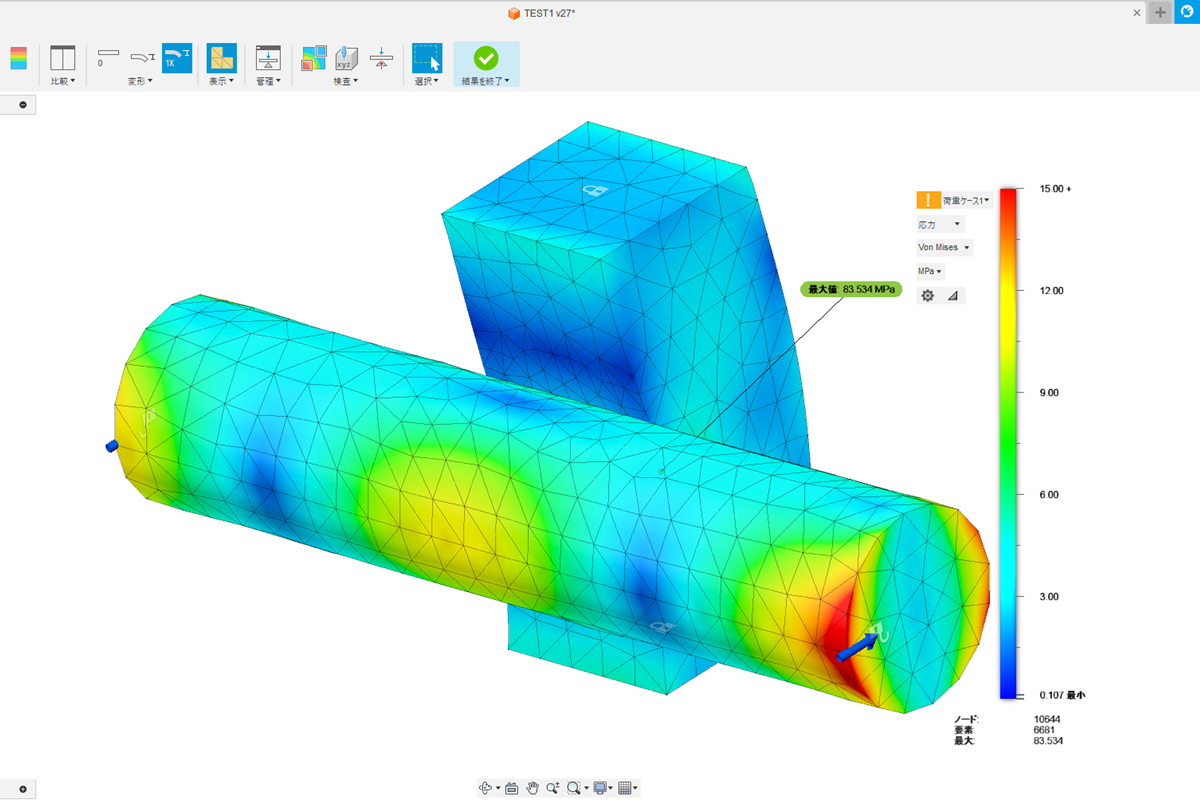1200x800 pixels.
Task: Click the compare split-view icon
Action: tap(62, 58)
